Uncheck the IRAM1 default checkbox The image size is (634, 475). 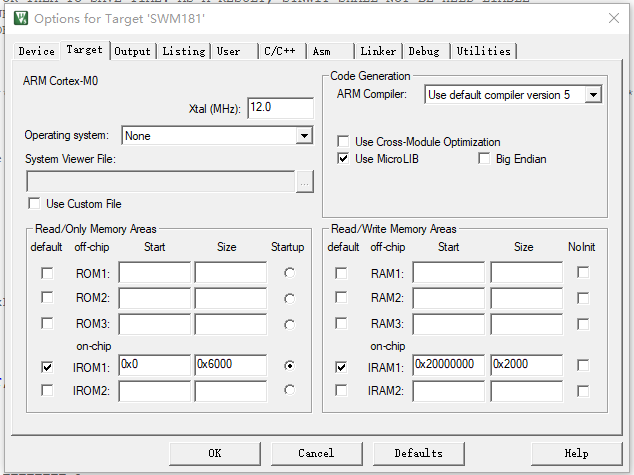pyautogui.click(x=341, y=367)
